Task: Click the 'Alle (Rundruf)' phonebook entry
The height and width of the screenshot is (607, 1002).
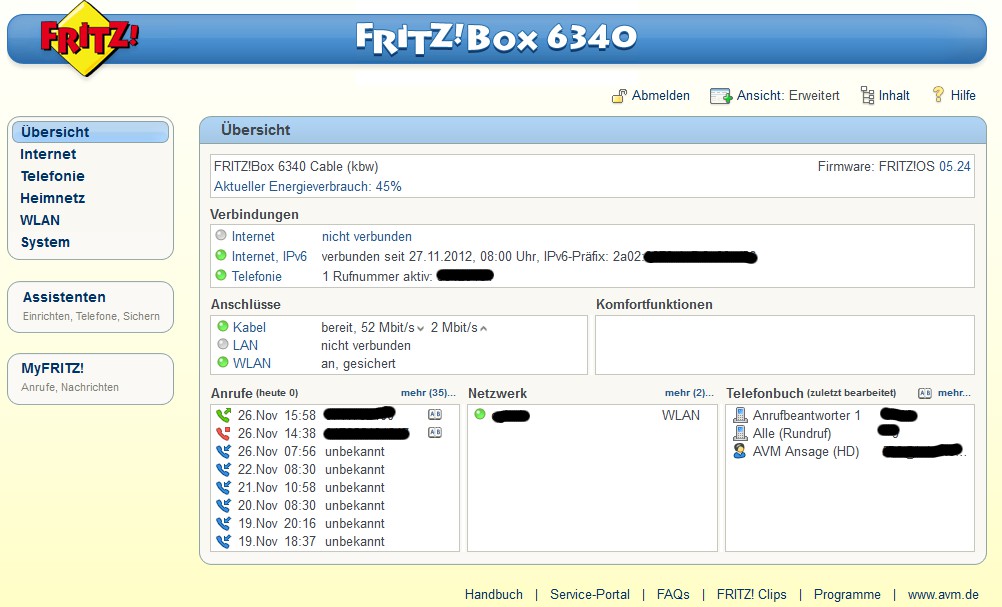Action: click(792, 433)
